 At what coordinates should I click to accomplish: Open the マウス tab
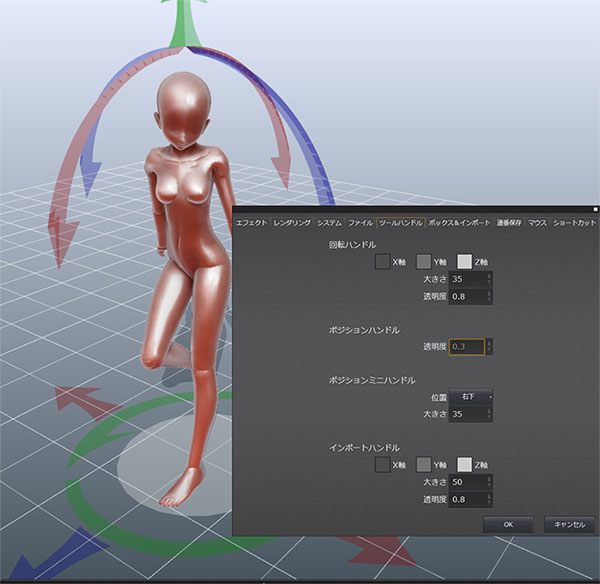pyautogui.click(x=537, y=223)
